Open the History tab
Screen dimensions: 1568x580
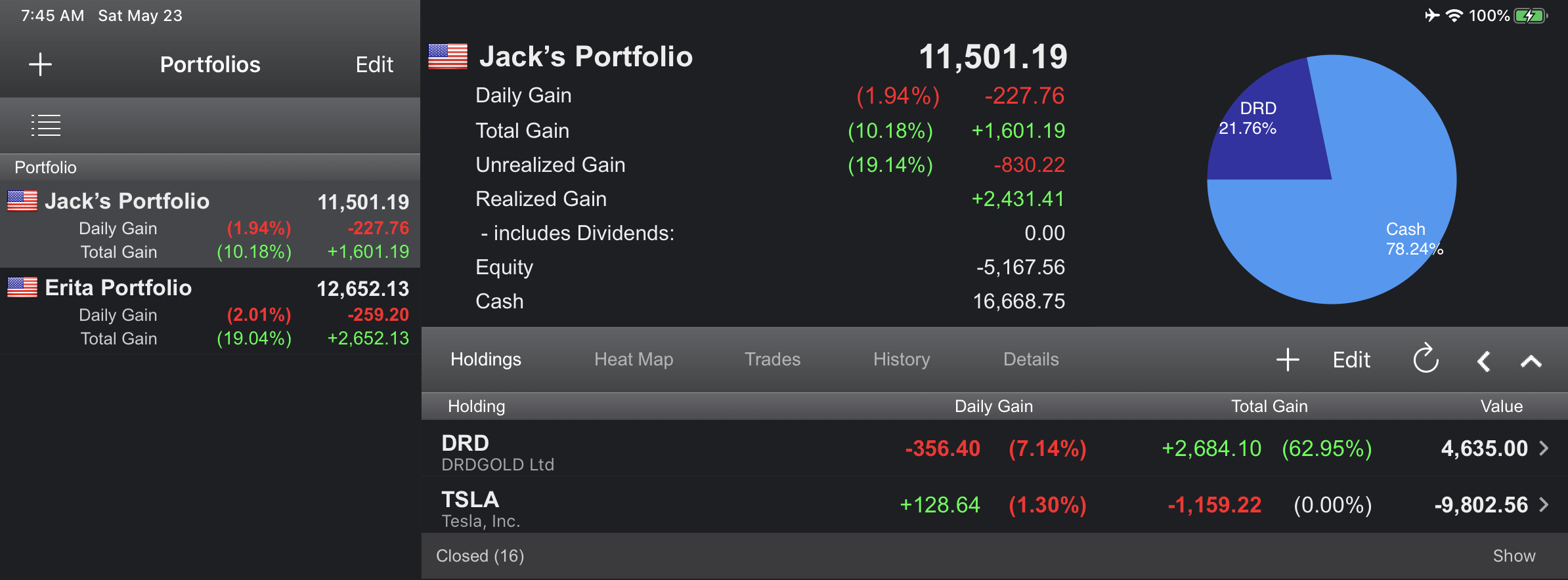(902, 360)
